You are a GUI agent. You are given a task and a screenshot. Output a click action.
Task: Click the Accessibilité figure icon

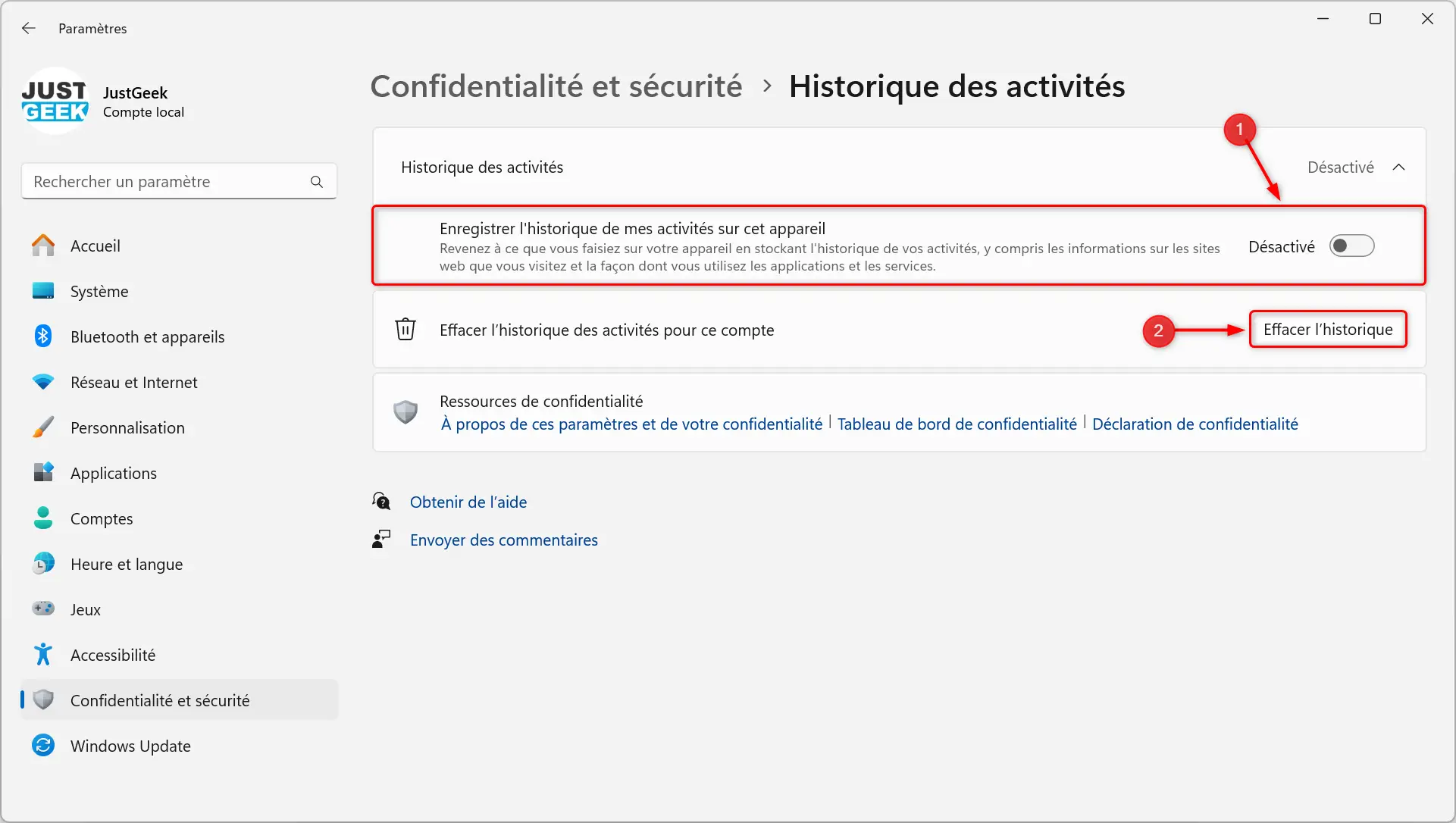(43, 655)
